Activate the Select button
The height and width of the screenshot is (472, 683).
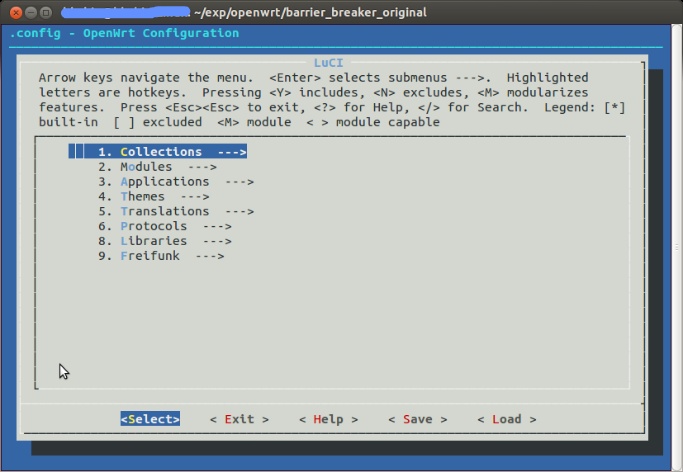click(x=150, y=419)
